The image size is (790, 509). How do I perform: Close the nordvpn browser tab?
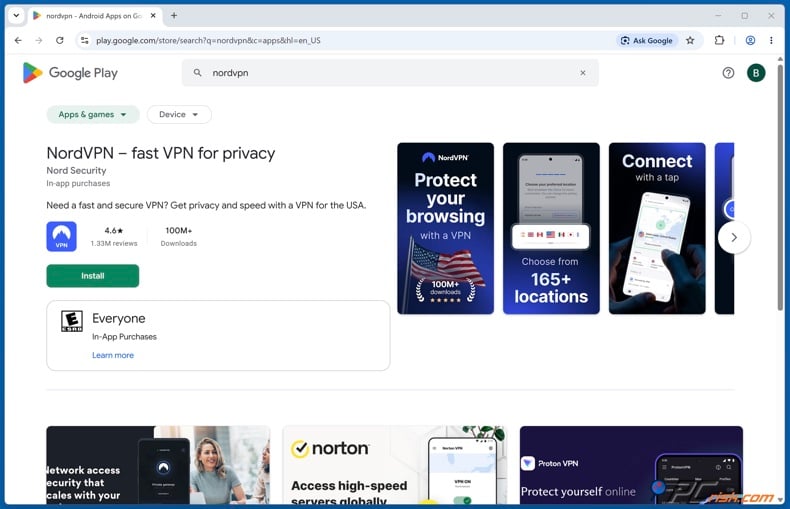[x=153, y=16]
